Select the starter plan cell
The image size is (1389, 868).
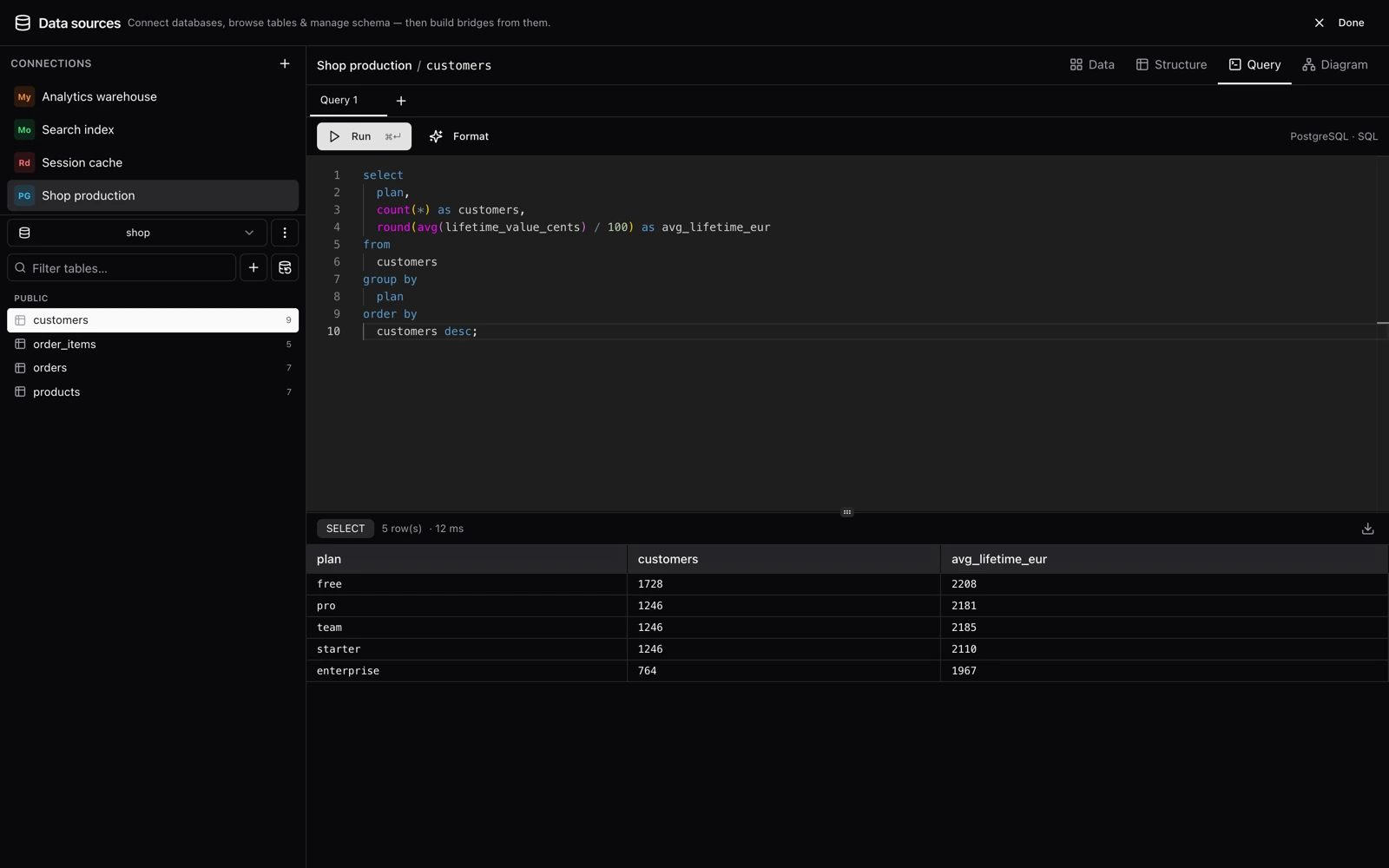(x=467, y=649)
